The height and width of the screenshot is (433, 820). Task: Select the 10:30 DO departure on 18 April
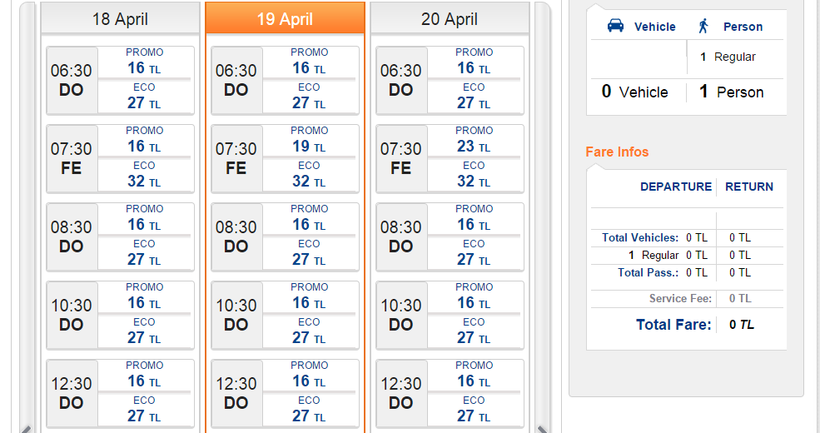click(x=71, y=314)
